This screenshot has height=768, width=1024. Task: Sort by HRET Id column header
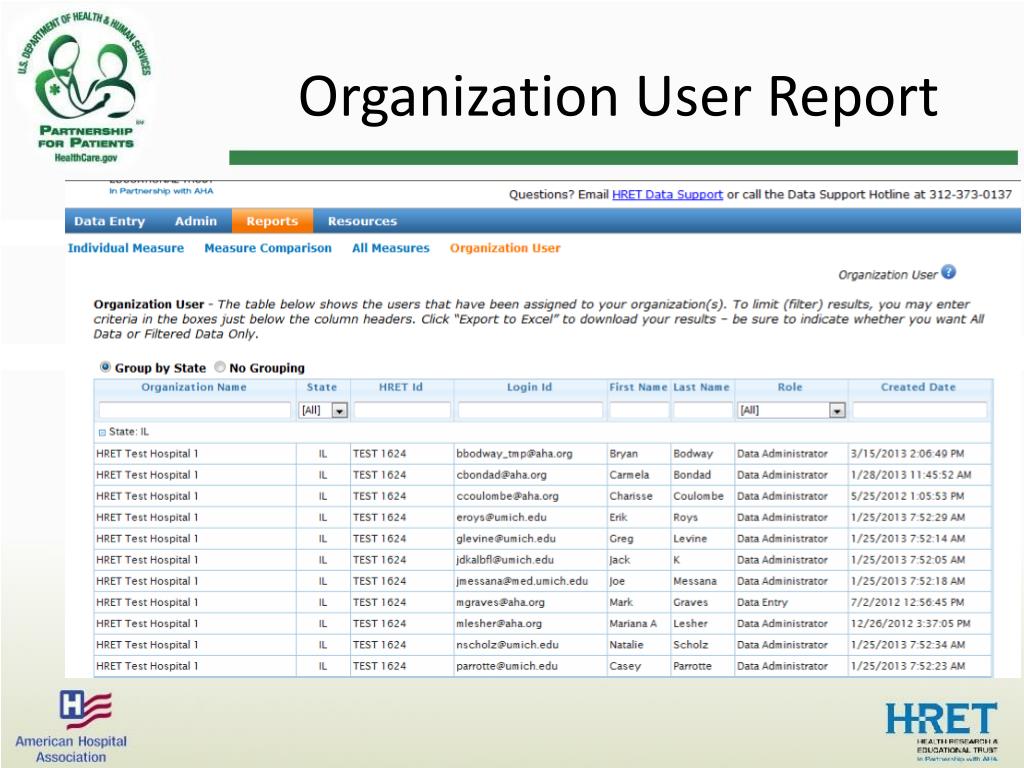click(401, 387)
